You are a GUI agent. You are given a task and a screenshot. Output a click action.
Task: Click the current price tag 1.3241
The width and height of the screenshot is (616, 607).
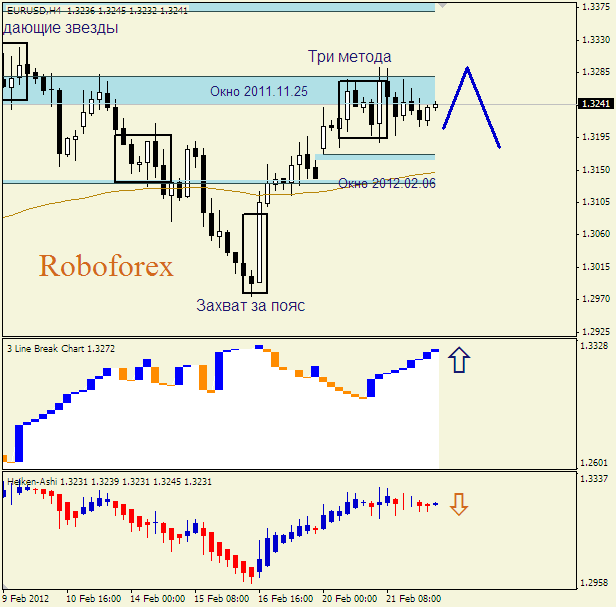pyautogui.click(x=596, y=103)
